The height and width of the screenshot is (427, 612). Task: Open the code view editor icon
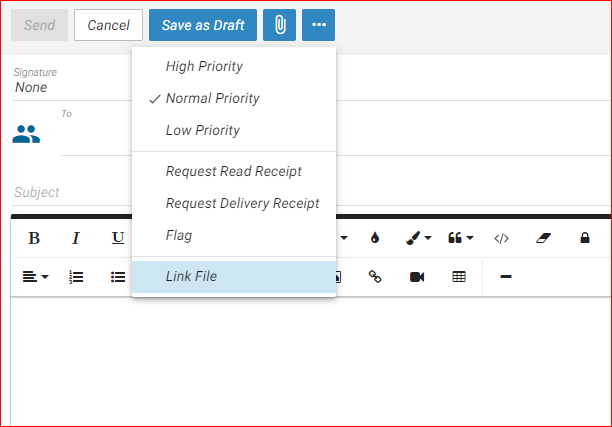(x=501, y=238)
